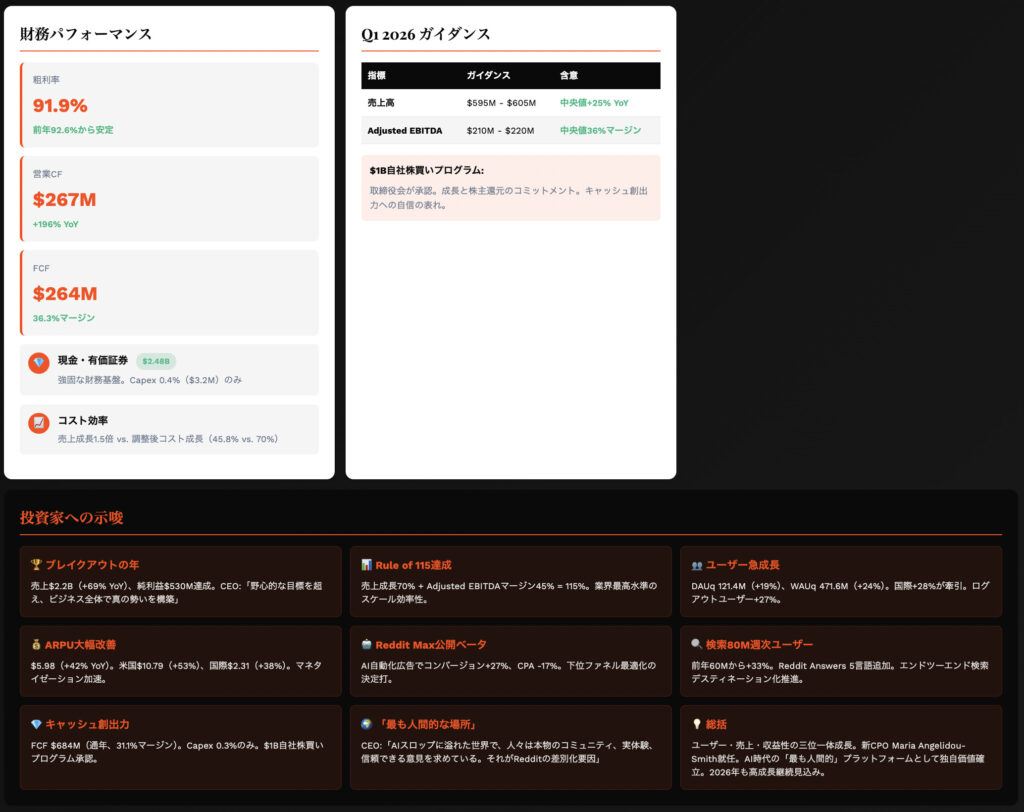Select the ガイダンス column header
The width and height of the screenshot is (1024, 812).
pyautogui.click(x=488, y=76)
